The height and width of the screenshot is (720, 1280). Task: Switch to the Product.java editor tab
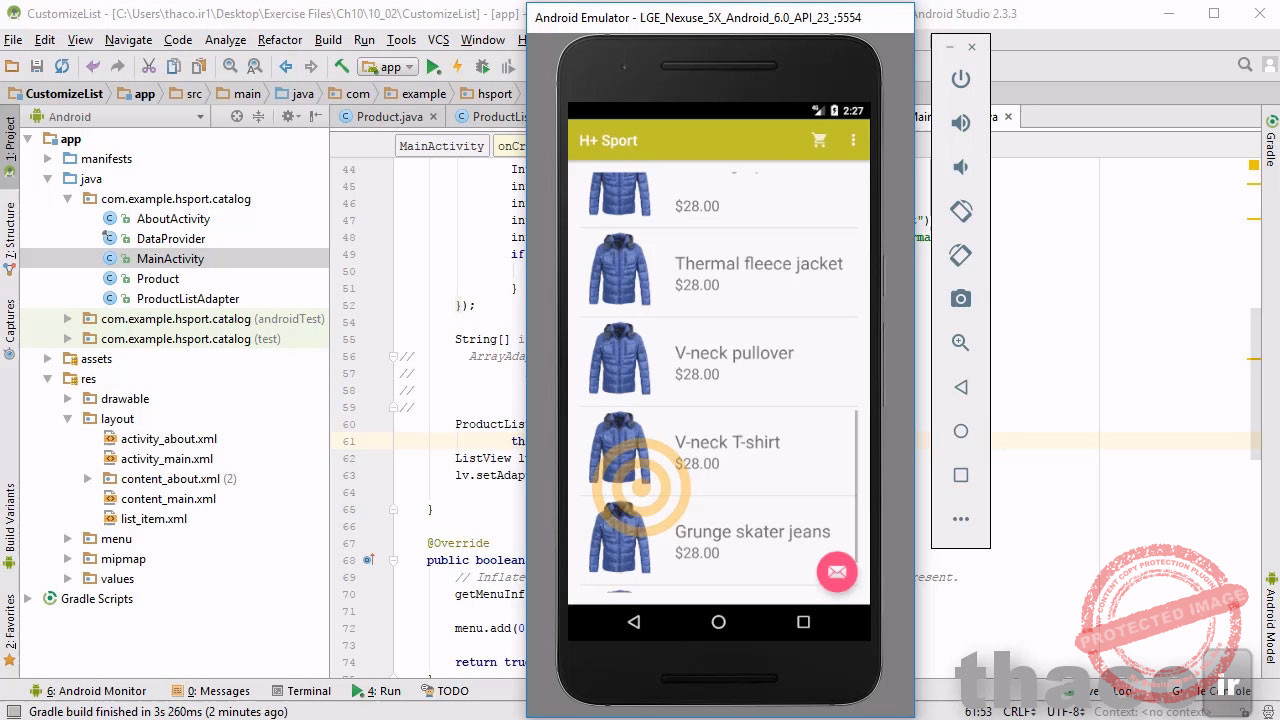tap(388, 117)
